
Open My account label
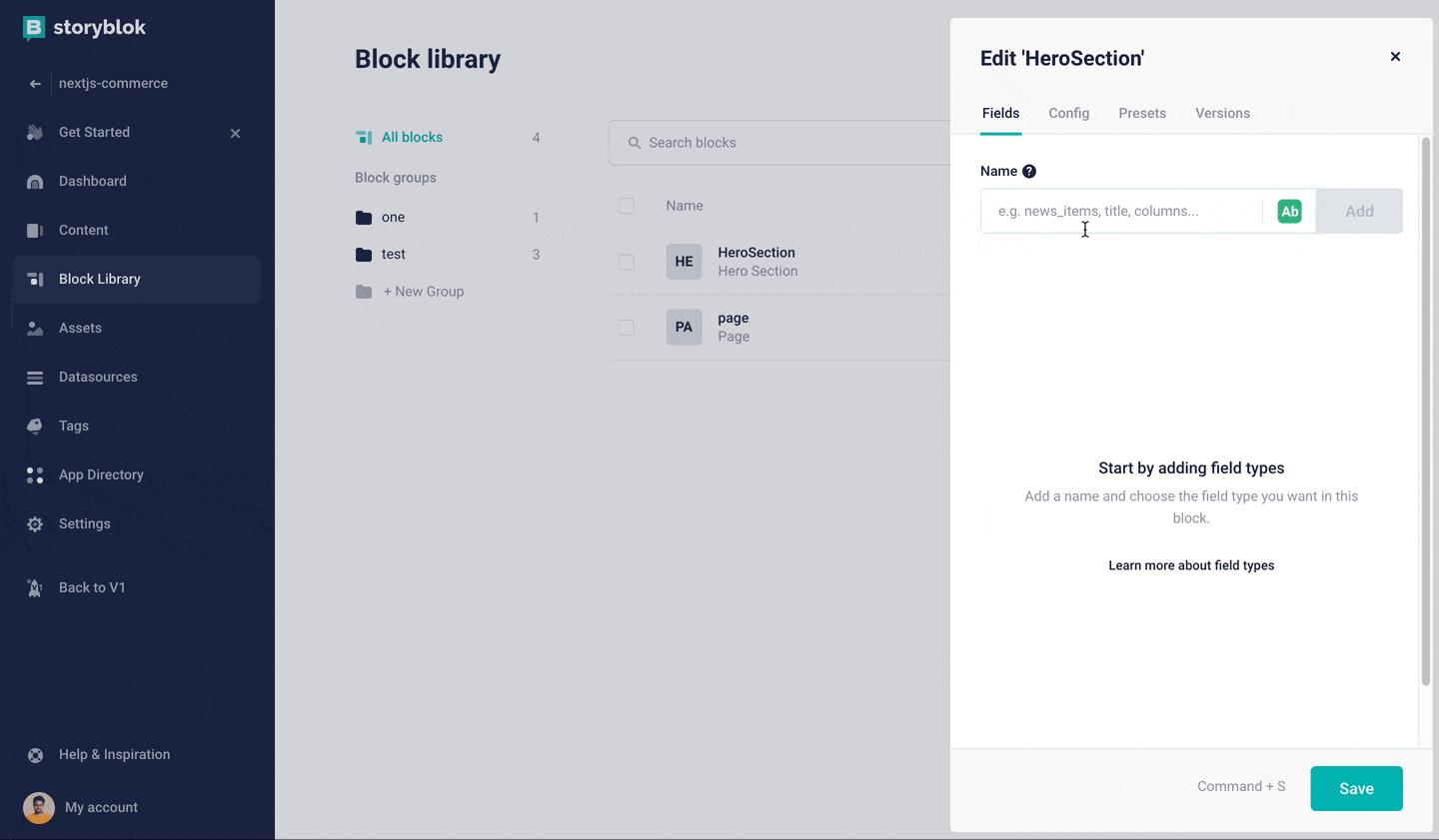click(x=101, y=808)
